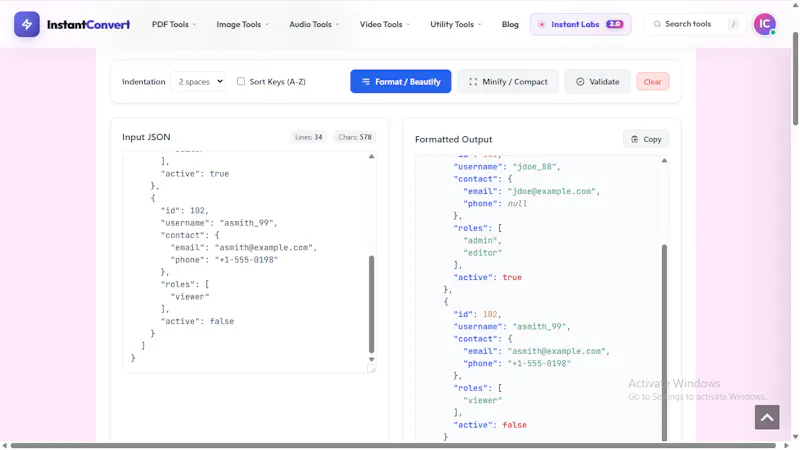The image size is (800, 450).
Task: Click the Instant Labs pink dot icon
Action: pyautogui.click(x=541, y=24)
